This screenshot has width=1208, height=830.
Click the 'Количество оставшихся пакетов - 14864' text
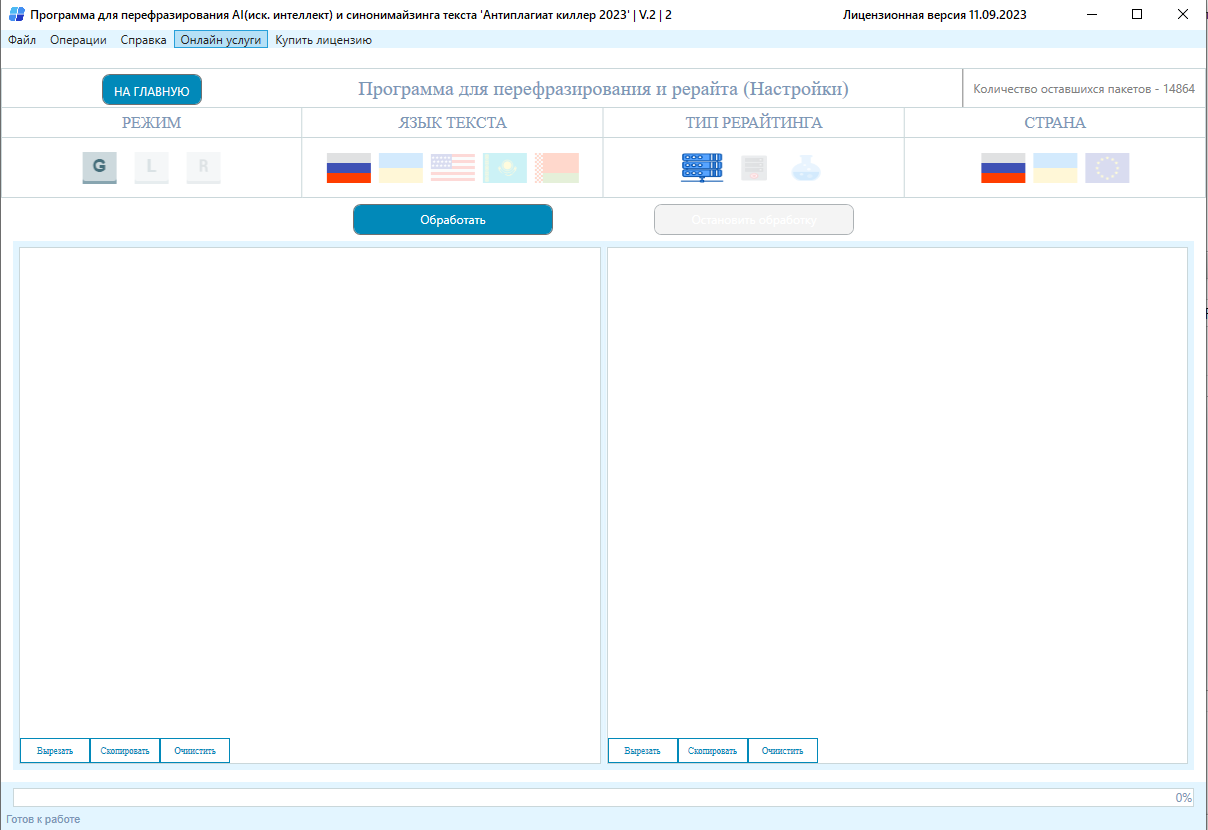click(x=1084, y=89)
